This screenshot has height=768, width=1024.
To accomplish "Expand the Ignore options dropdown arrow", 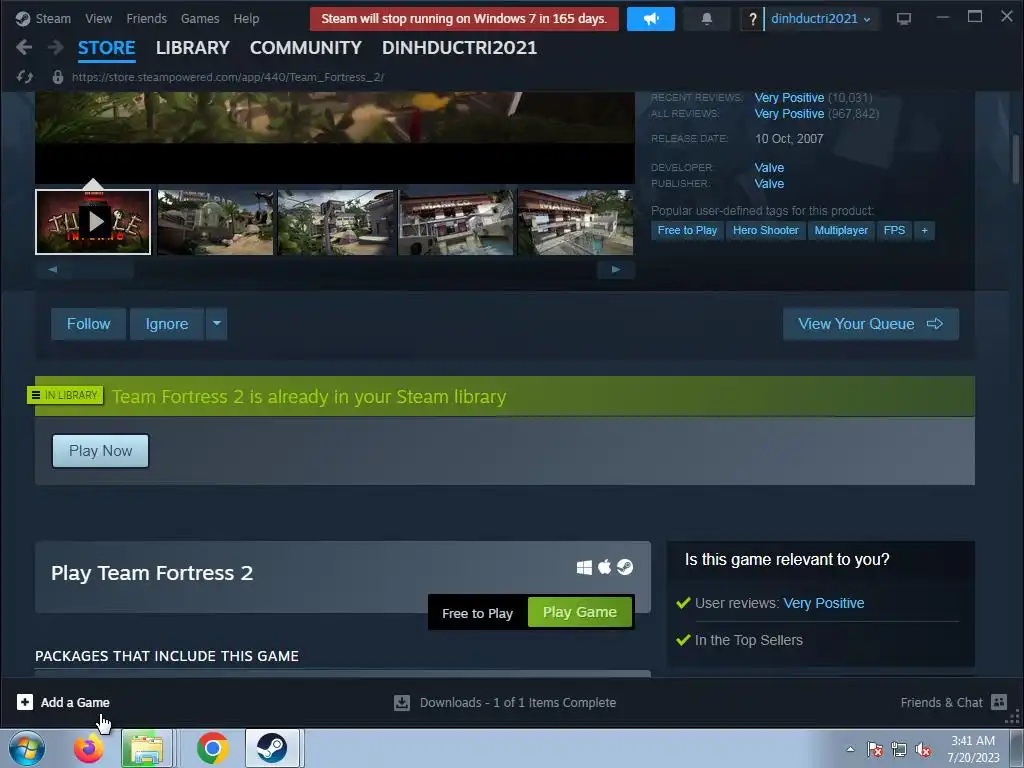I will pos(217,324).
